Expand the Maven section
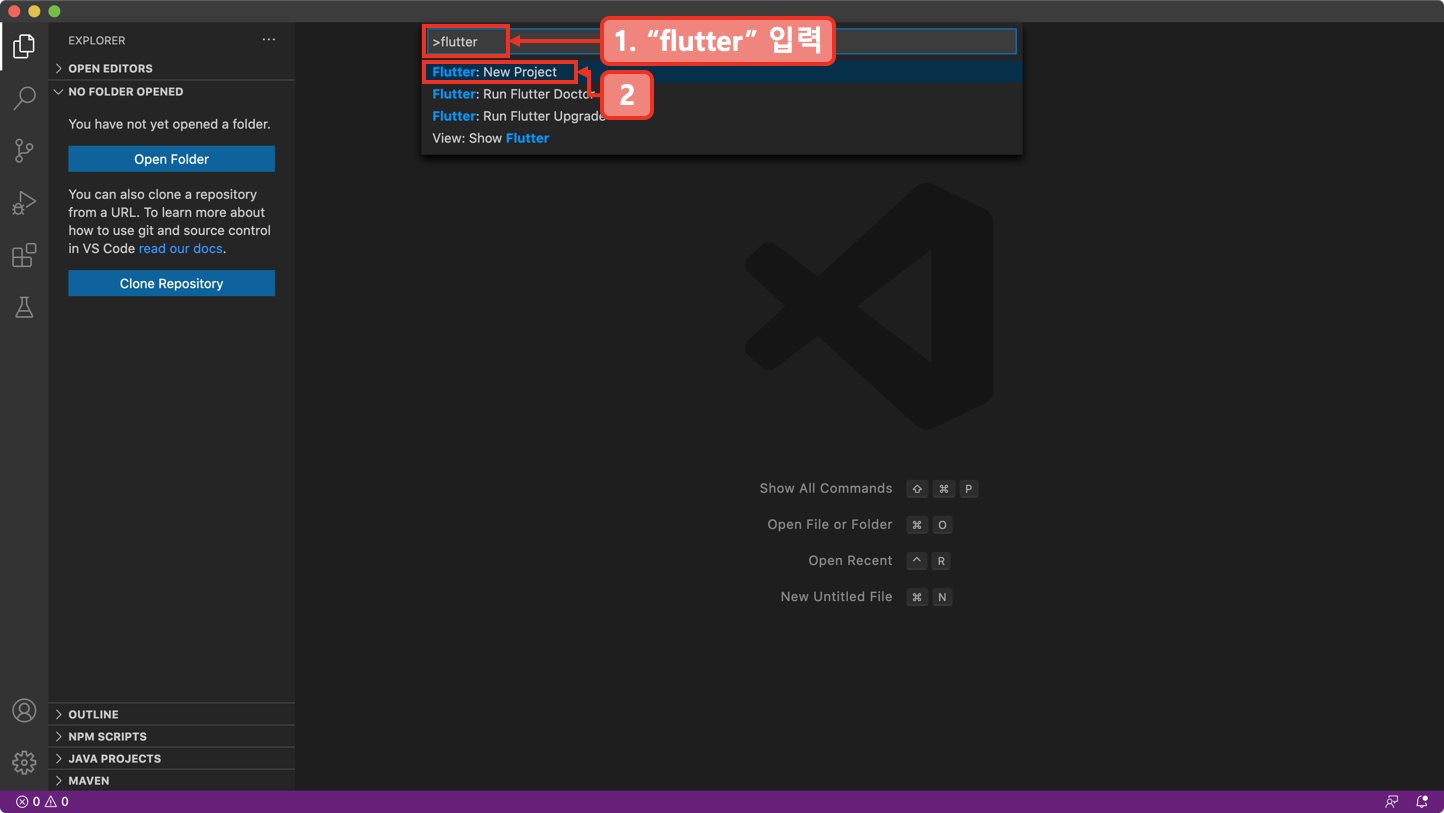Screen dimensions: 1444x813 pyautogui.click(x=171, y=780)
